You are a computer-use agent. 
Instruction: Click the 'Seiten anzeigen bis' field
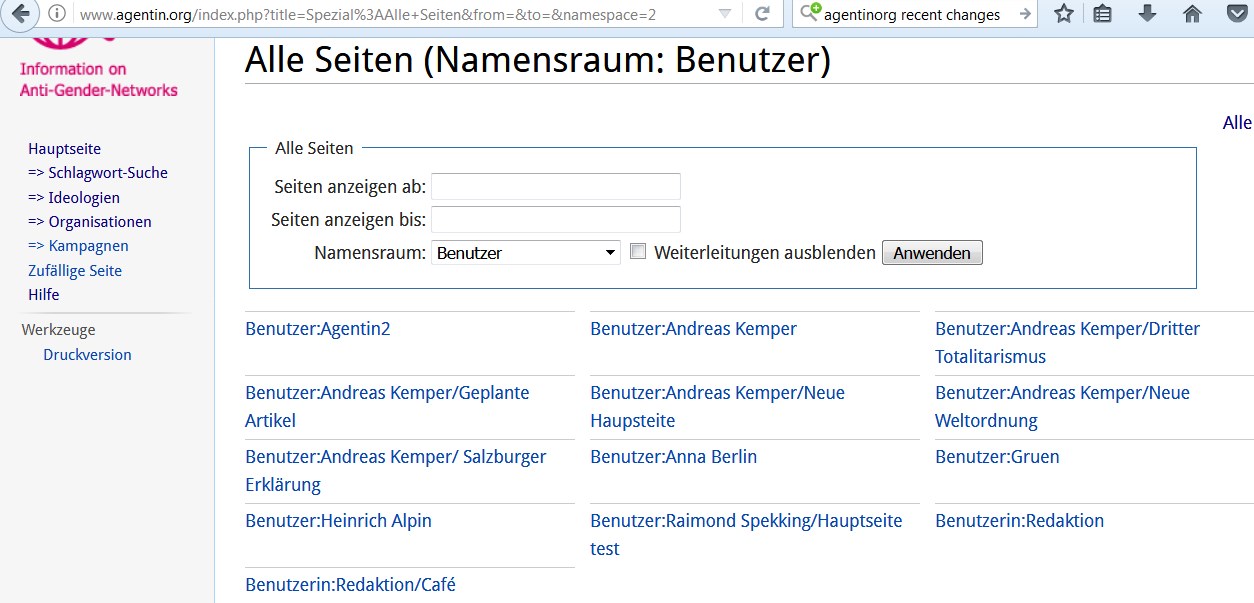click(x=555, y=220)
